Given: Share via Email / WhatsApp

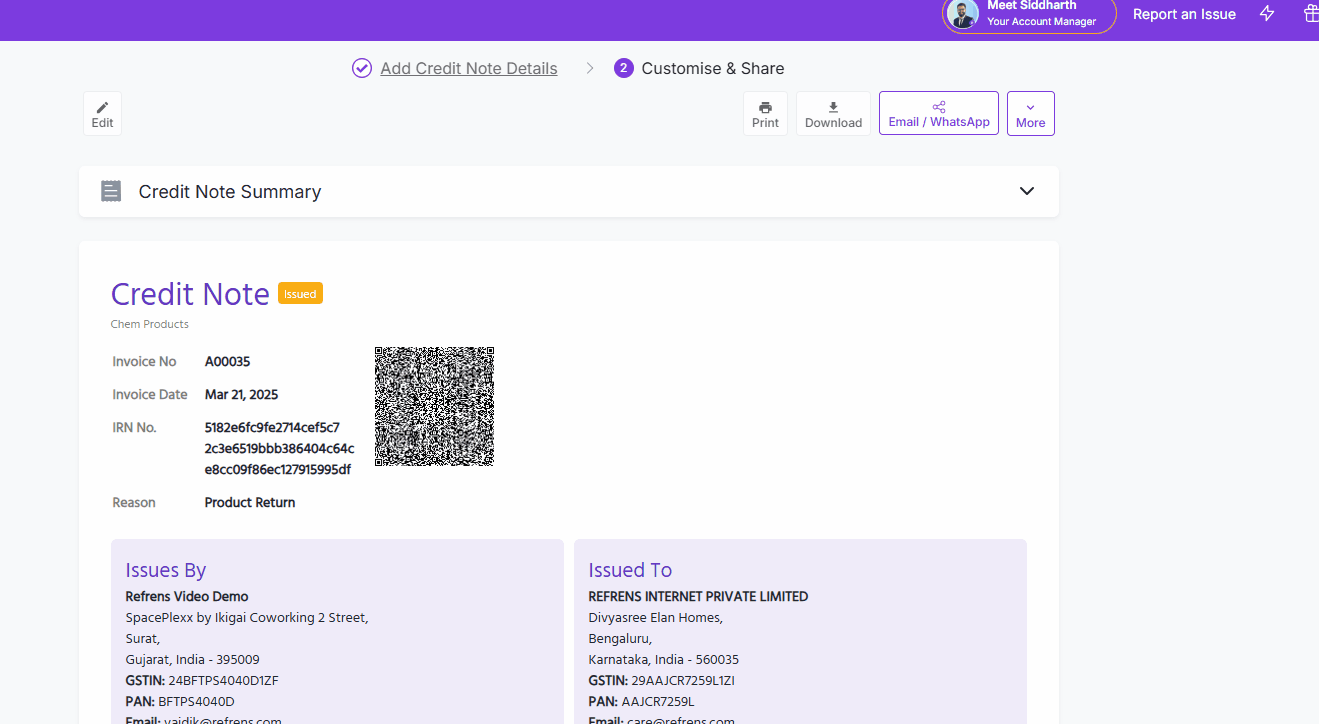Looking at the screenshot, I should click(x=939, y=114).
